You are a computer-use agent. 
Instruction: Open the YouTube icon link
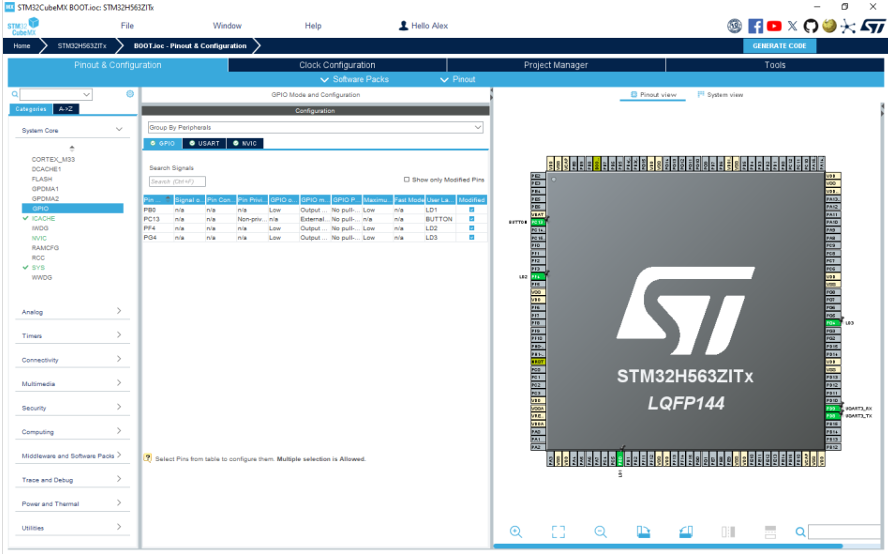[x=774, y=25]
